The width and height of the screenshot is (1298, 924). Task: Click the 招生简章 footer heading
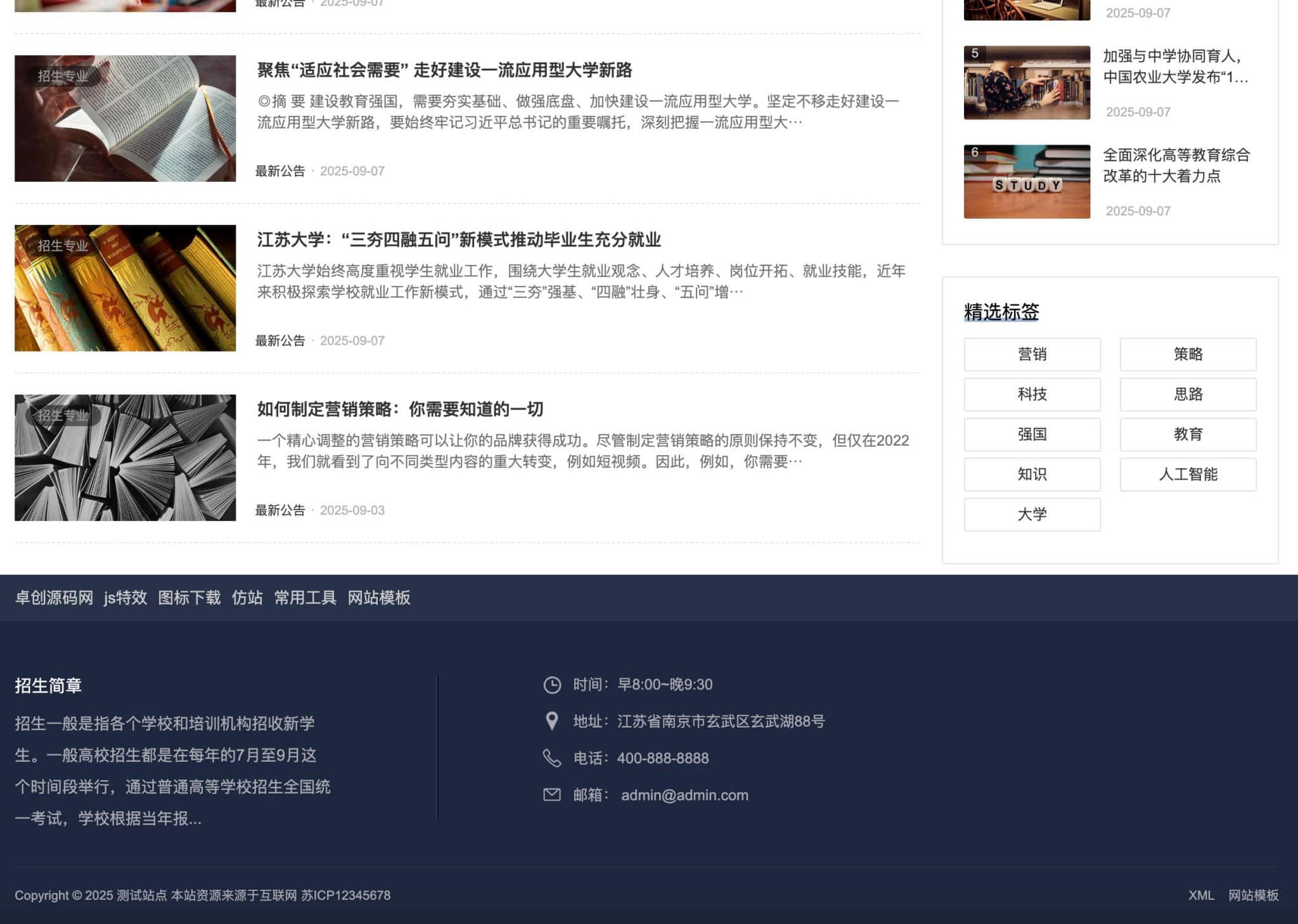pyautogui.click(x=48, y=686)
